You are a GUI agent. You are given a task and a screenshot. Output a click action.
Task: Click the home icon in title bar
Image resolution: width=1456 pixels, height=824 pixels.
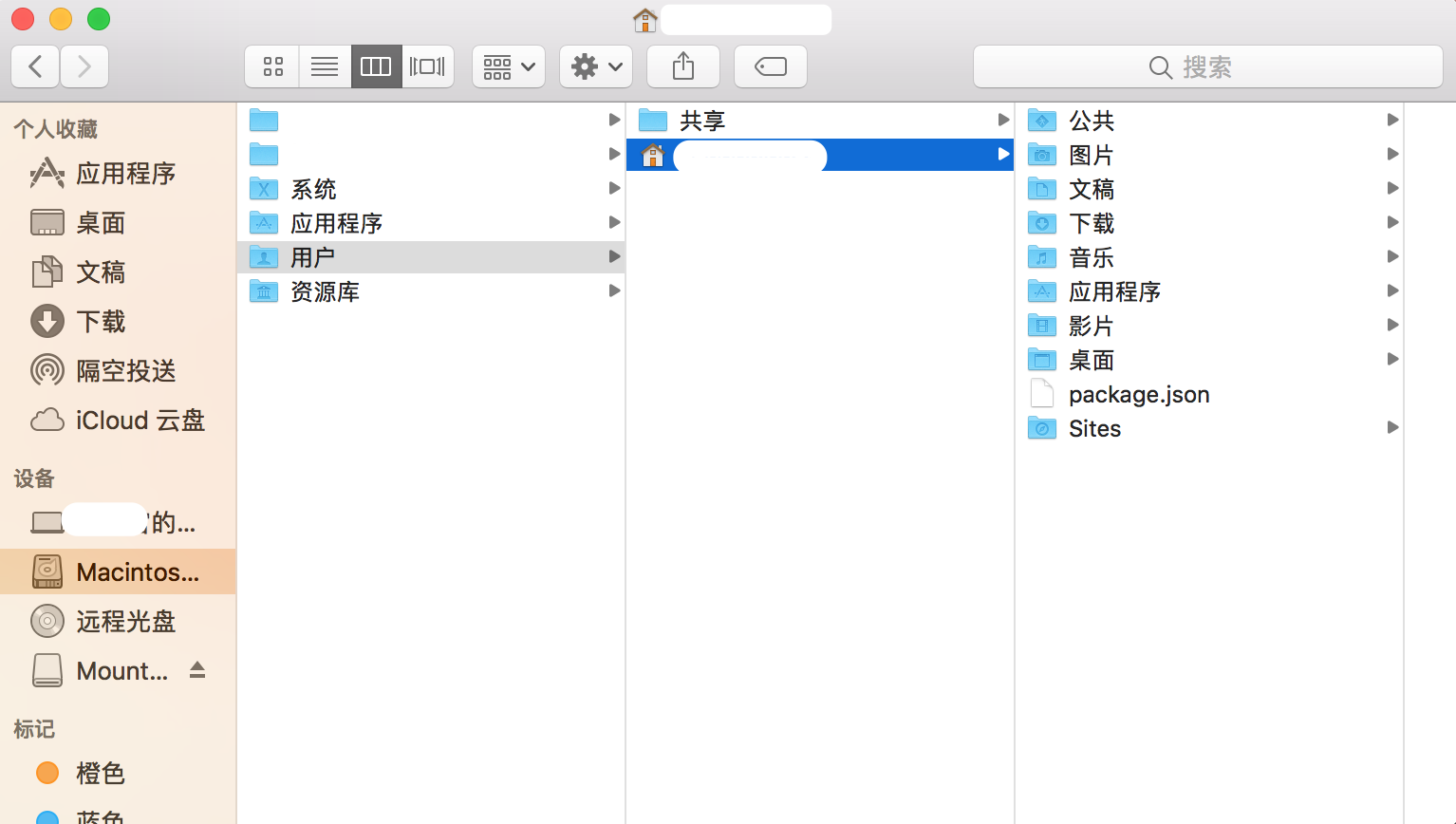[645, 19]
